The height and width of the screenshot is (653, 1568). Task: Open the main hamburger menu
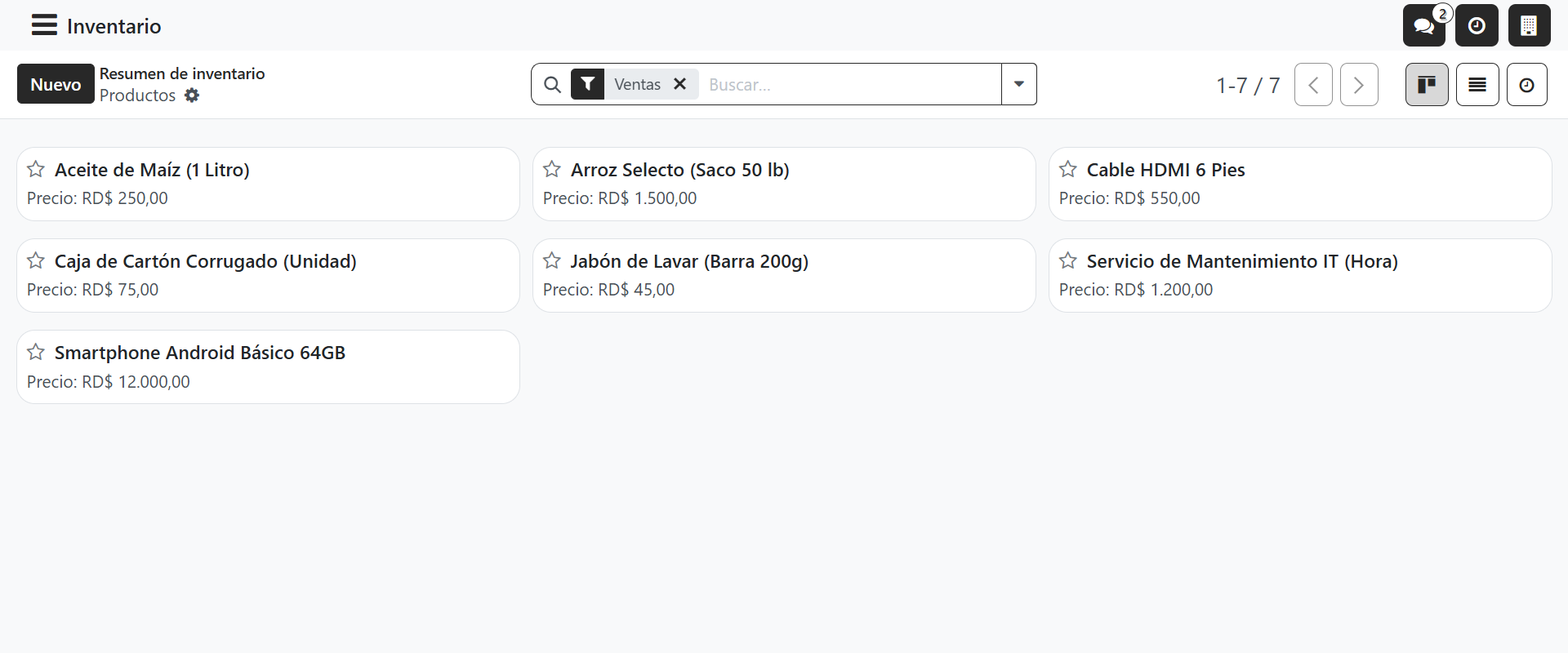click(44, 25)
